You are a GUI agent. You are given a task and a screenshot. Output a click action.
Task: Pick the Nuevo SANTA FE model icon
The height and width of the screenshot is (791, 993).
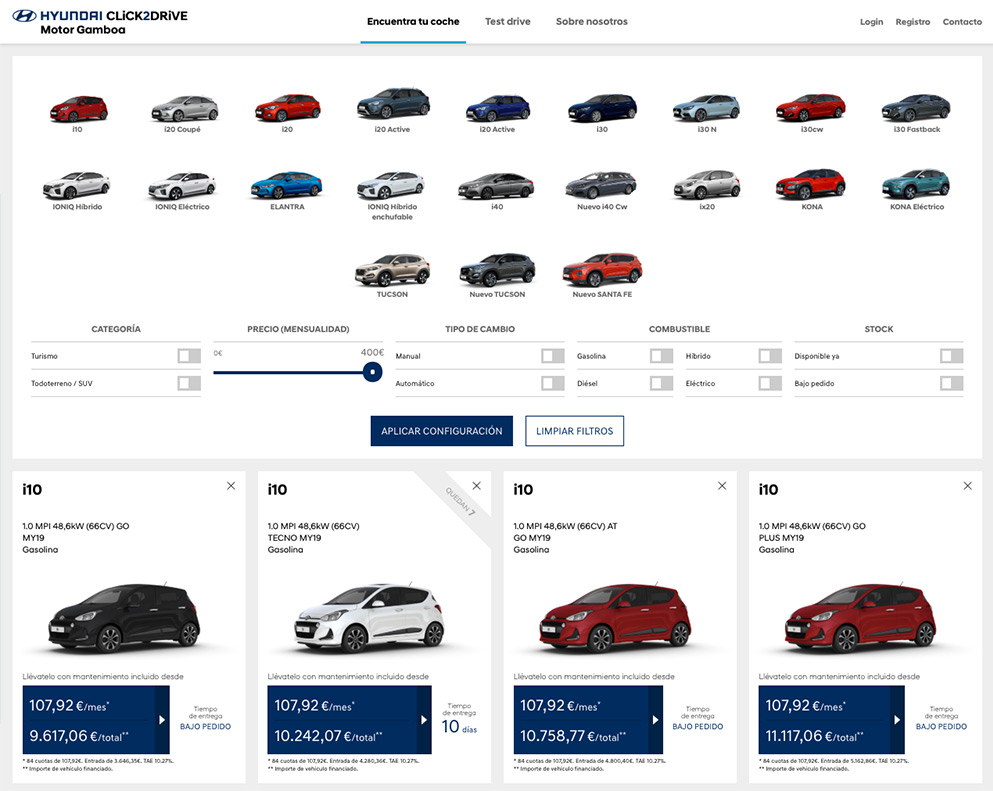(601, 271)
